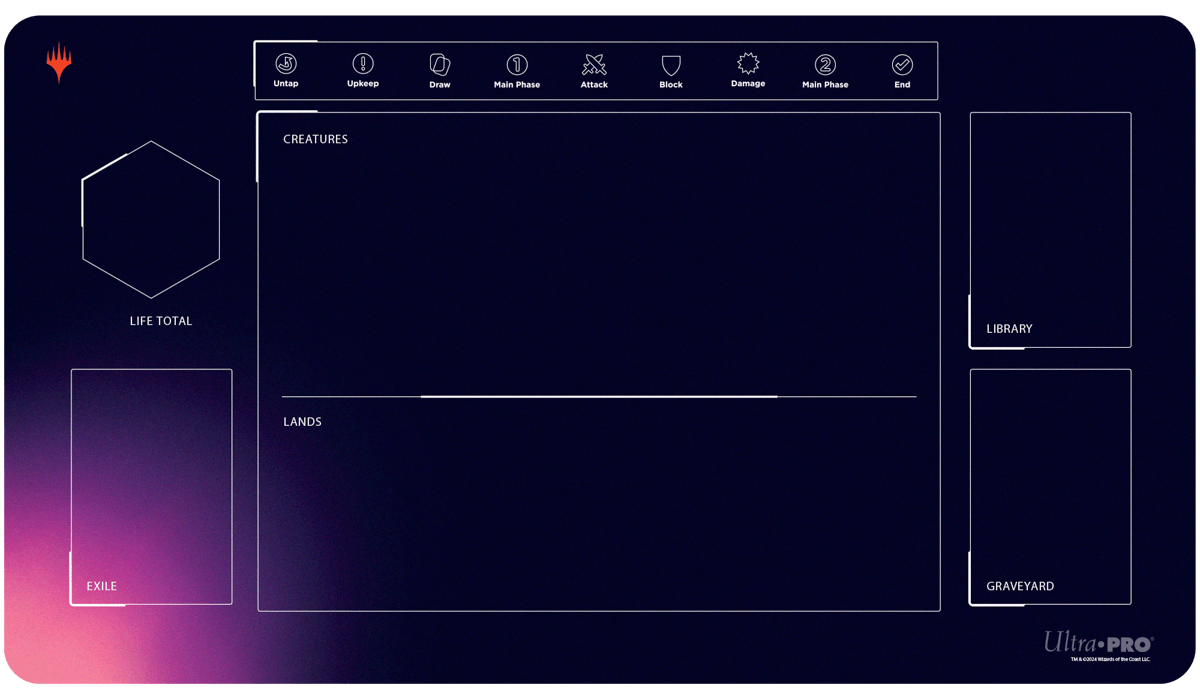Select the Upkeep exclamation icon
The height and width of the screenshot is (700, 1200).
(x=363, y=64)
